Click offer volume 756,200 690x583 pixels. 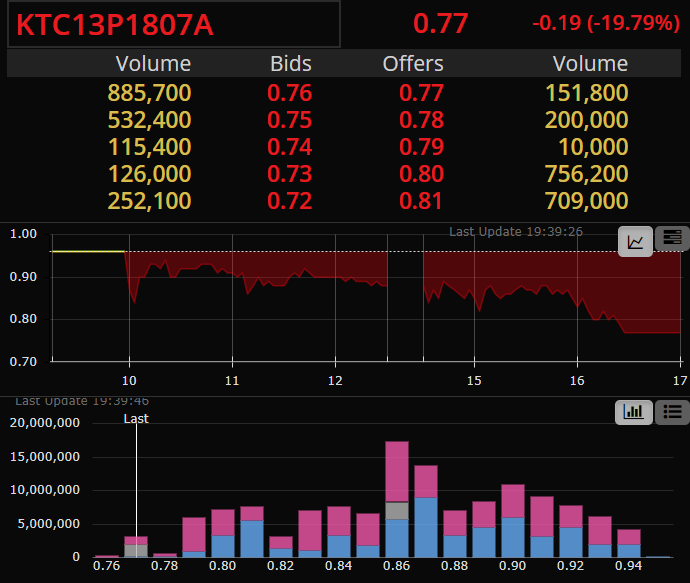click(587, 174)
